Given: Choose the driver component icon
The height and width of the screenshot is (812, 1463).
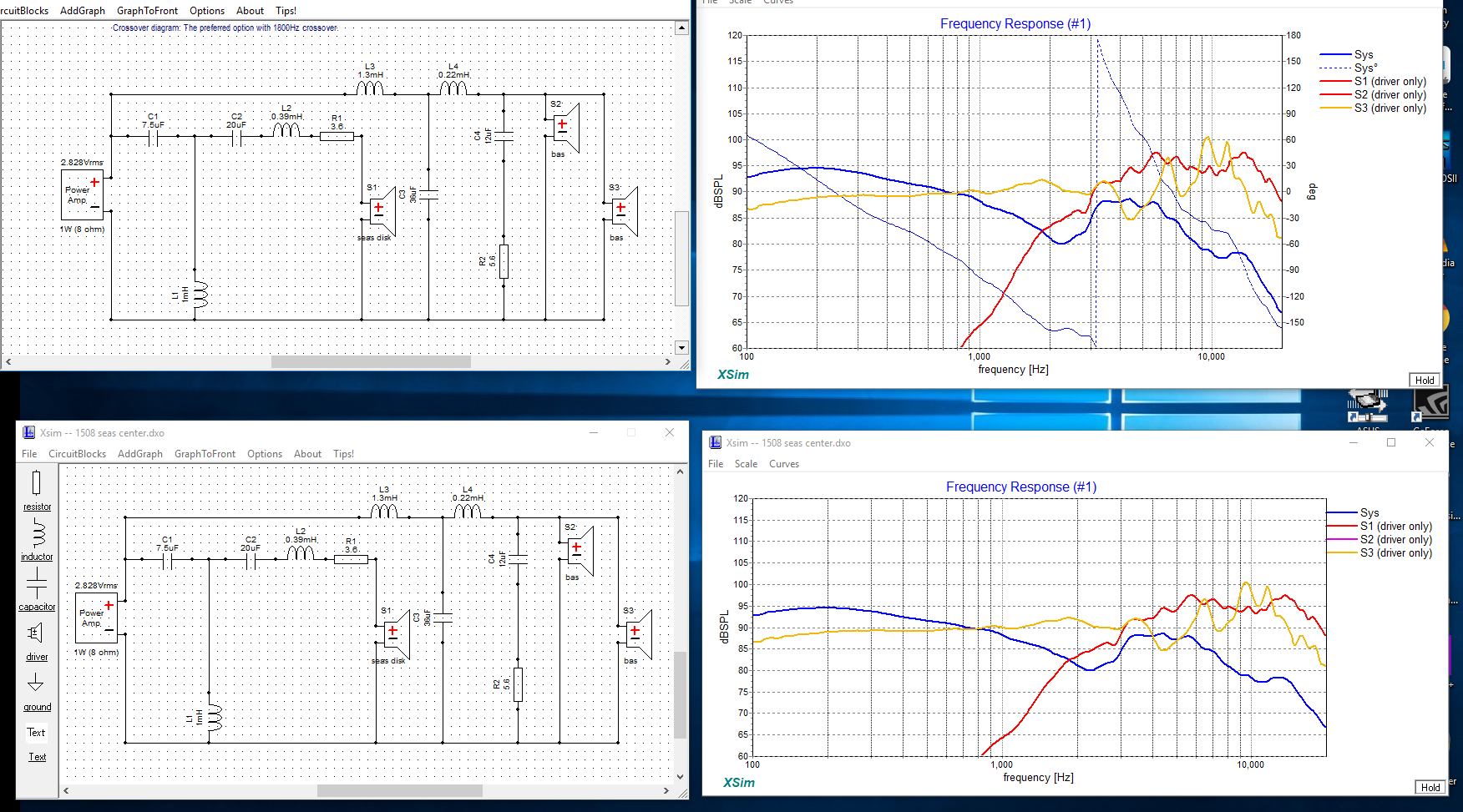Looking at the screenshot, I should click(x=36, y=633).
